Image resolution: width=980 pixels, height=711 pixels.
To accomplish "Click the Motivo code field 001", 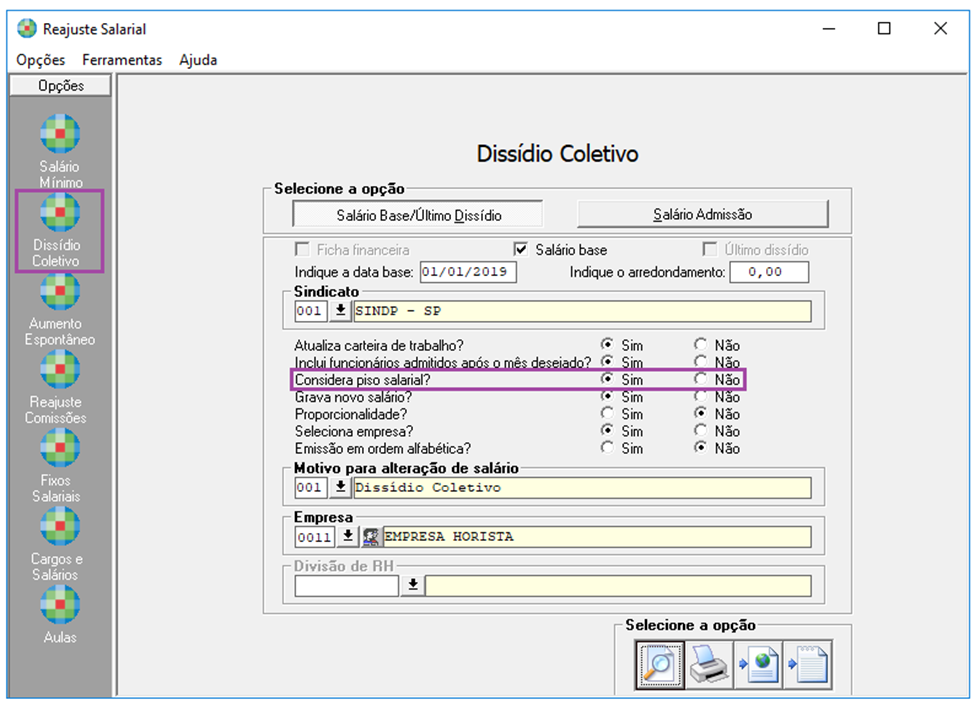I will (x=311, y=487).
